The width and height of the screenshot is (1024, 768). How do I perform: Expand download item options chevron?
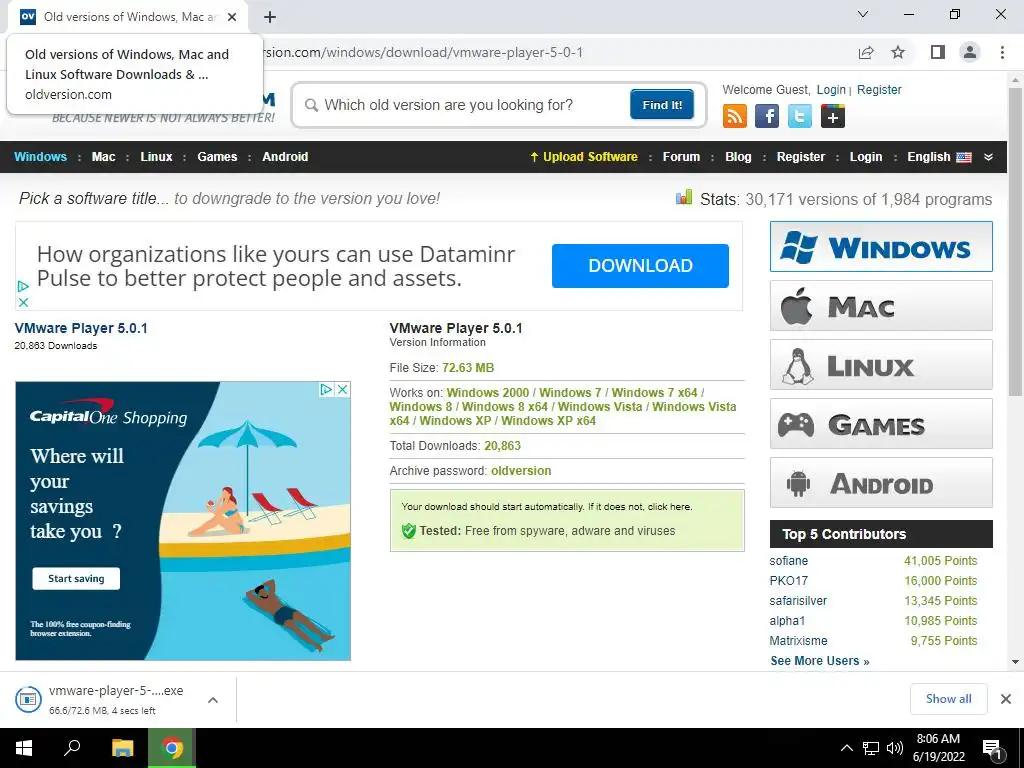coord(212,699)
